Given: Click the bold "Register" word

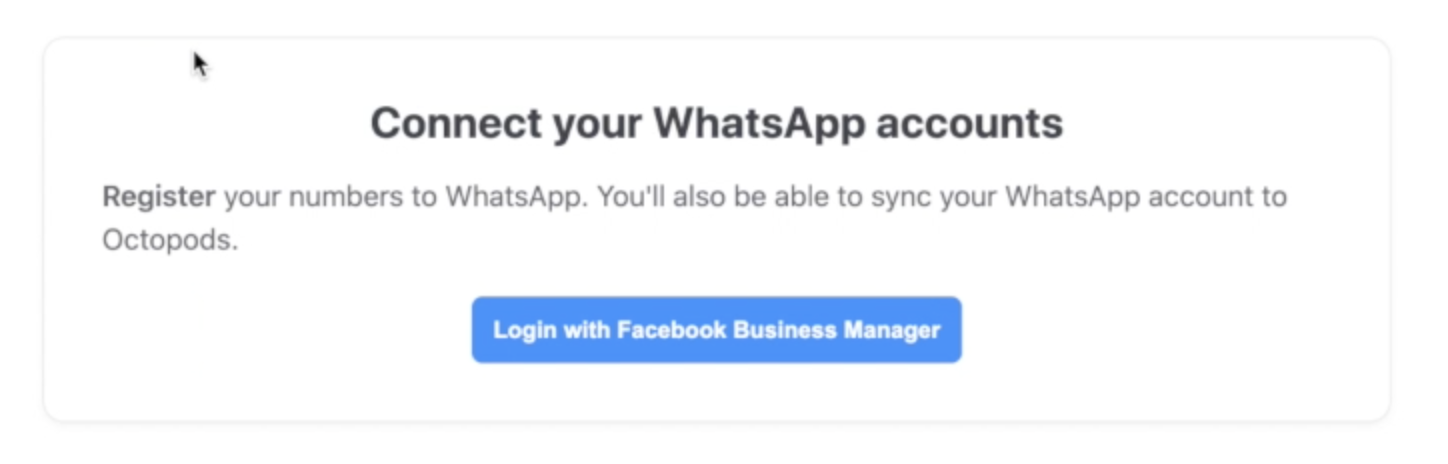Looking at the screenshot, I should (x=159, y=196).
